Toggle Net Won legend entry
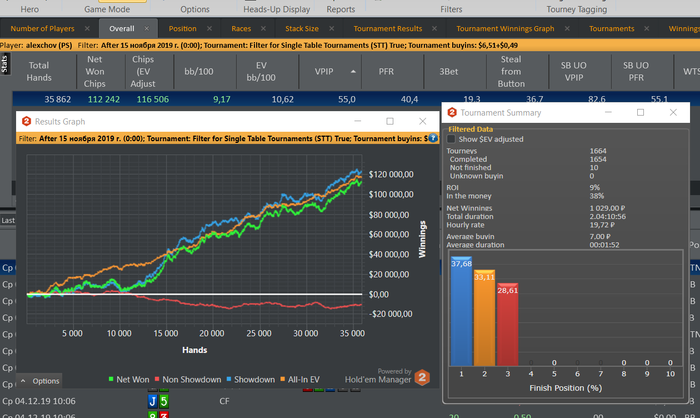Viewport: 700px width, 418px height. (129, 380)
